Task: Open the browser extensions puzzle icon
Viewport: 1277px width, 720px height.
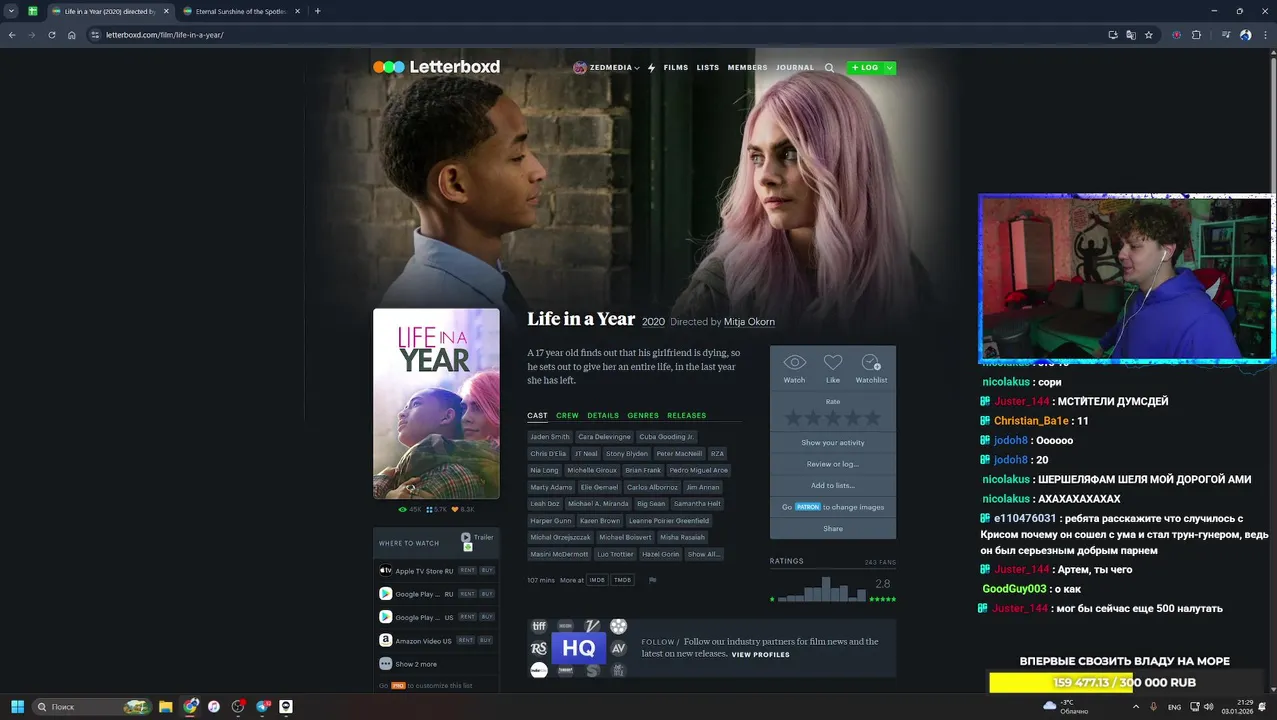Action: coord(1196,35)
